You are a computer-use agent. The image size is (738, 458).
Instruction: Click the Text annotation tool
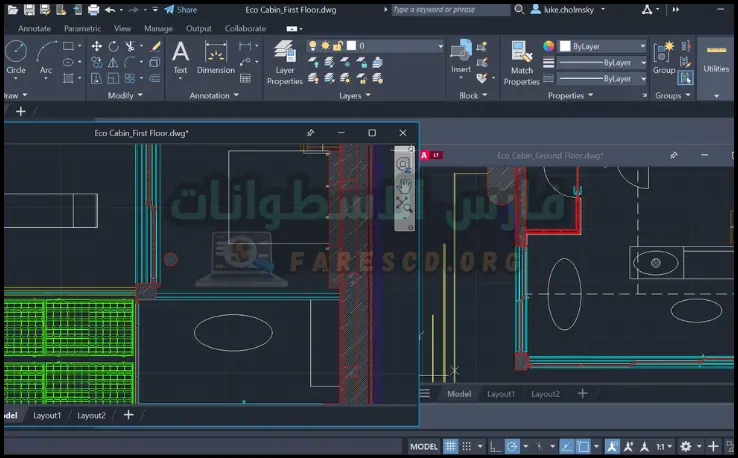180,57
